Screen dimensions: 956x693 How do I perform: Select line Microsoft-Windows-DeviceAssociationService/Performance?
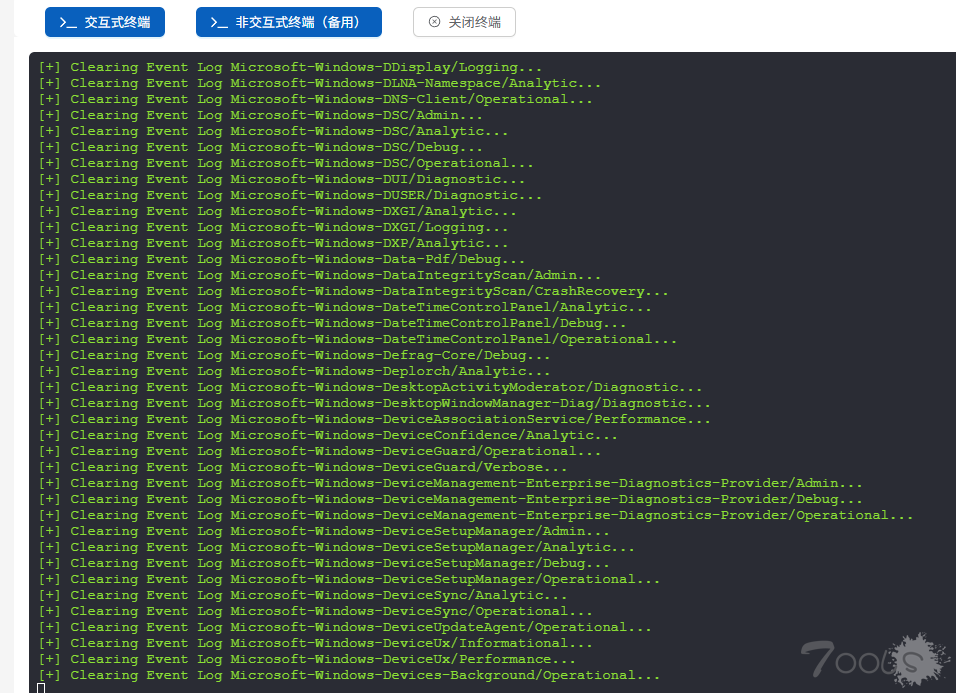pos(375,419)
